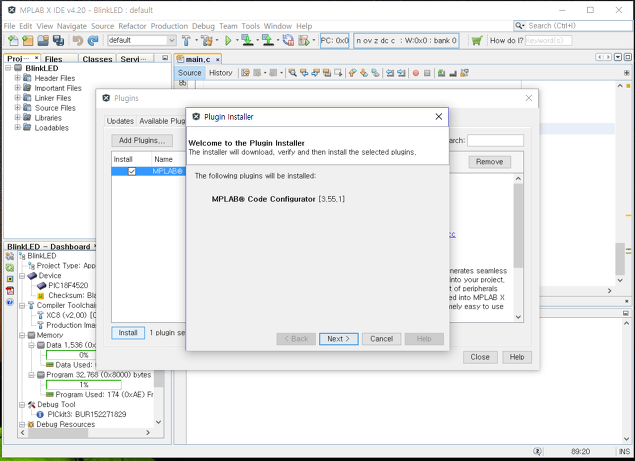
Task: Switch to Updates tab in Plugins window
Action: pos(120,121)
